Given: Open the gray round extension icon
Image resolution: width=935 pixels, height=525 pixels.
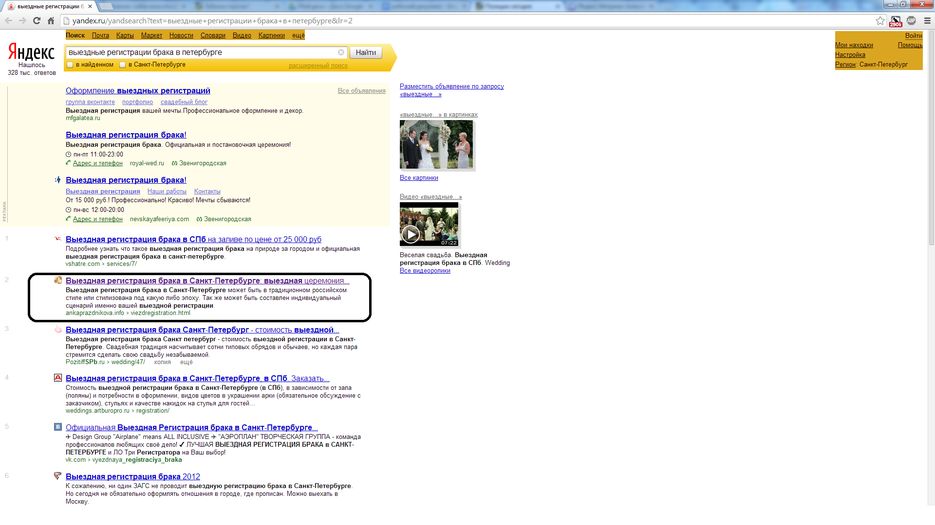Looking at the screenshot, I should point(911,21).
